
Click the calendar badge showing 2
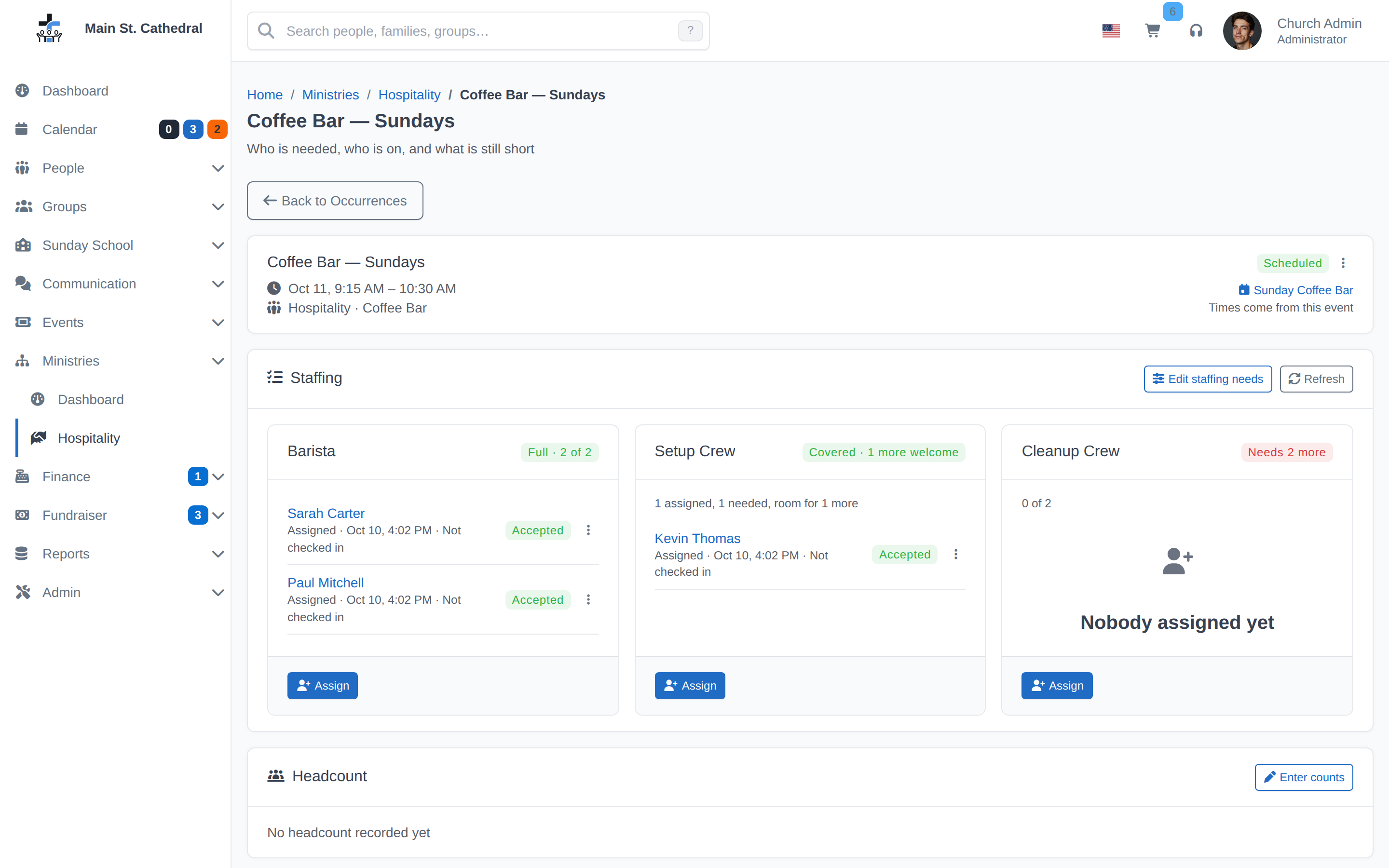(x=217, y=129)
